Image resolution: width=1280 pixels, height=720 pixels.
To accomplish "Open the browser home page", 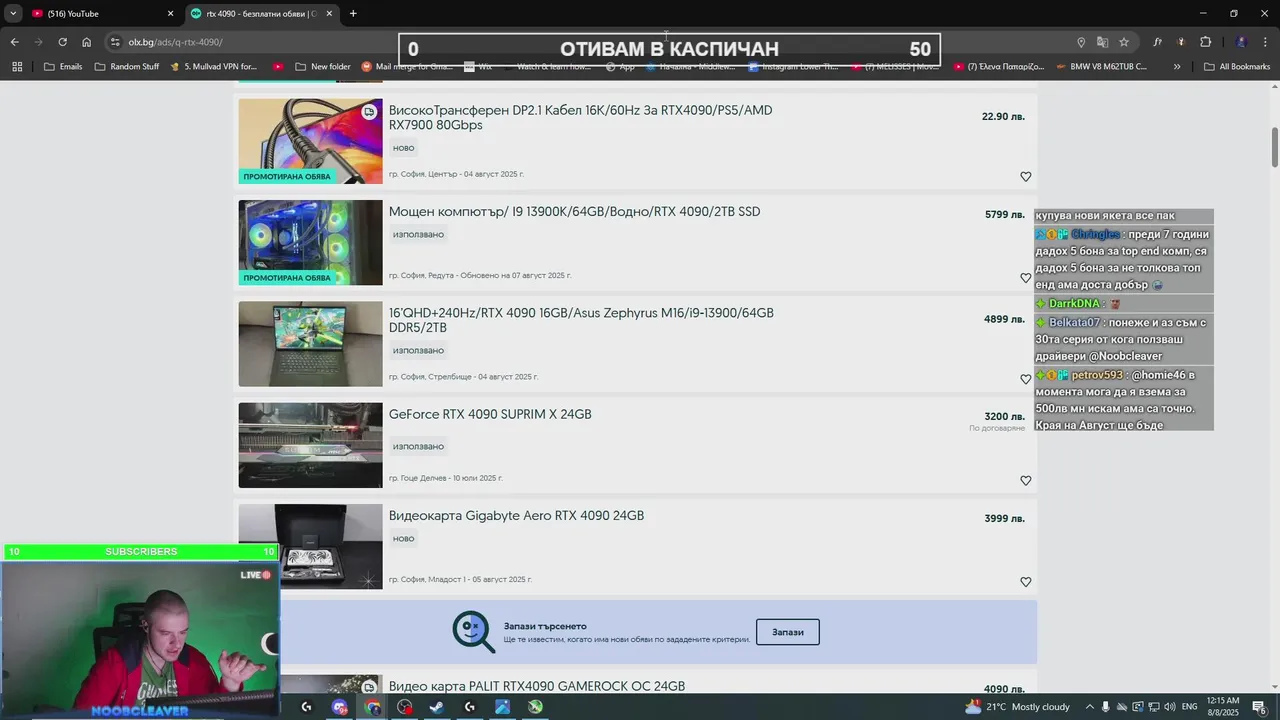I will tap(86, 42).
